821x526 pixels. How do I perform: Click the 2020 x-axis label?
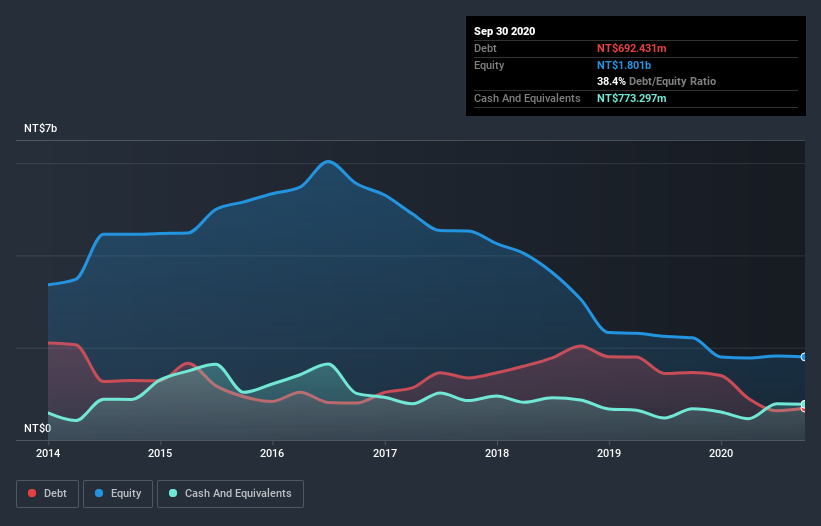(x=721, y=453)
